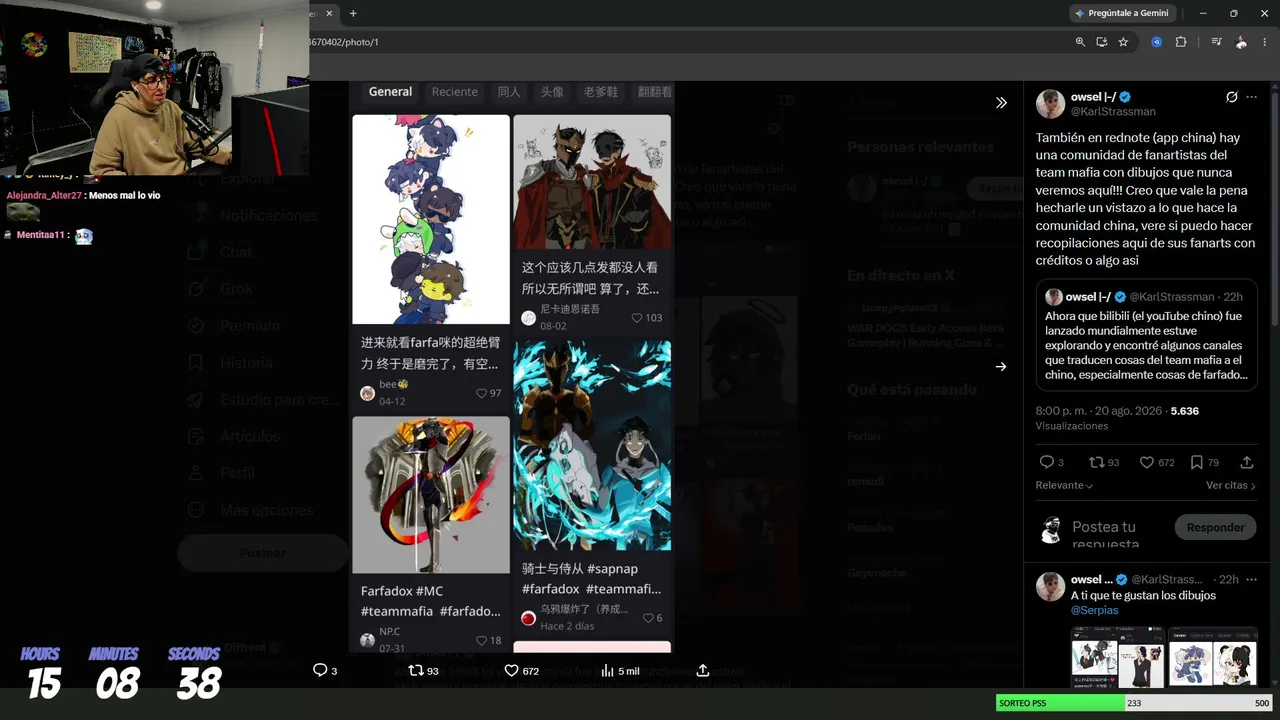
Task: Bookmark the tweet with 79 saves
Action: [x=1197, y=462]
